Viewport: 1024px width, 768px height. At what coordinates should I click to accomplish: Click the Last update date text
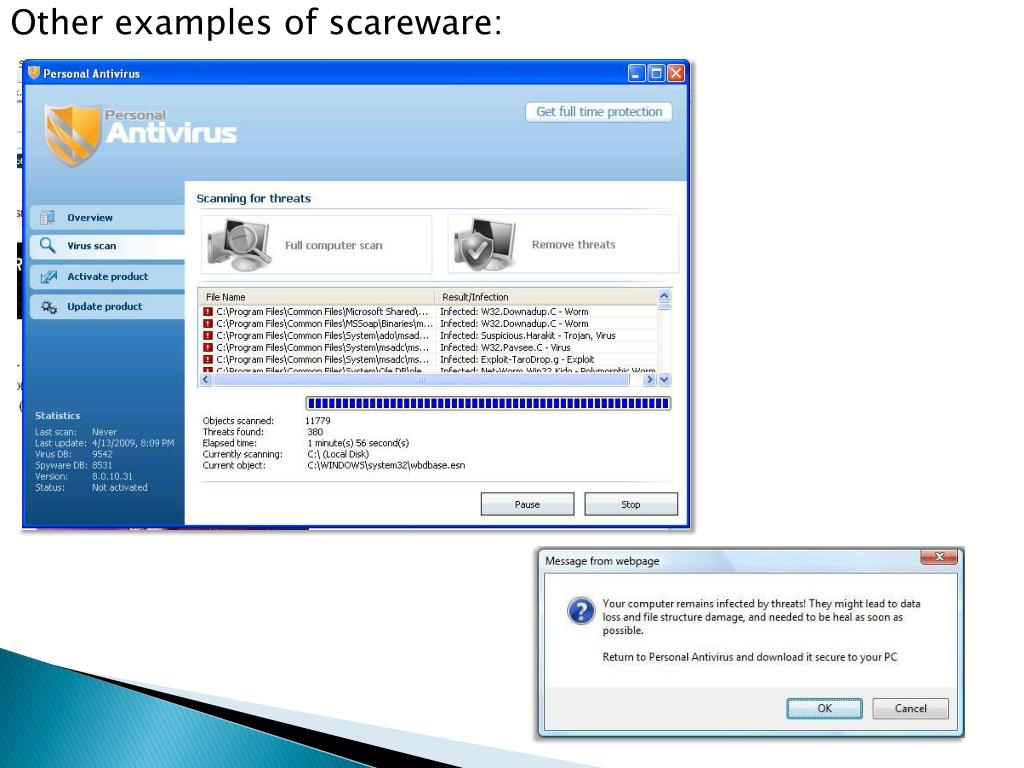click(133, 443)
